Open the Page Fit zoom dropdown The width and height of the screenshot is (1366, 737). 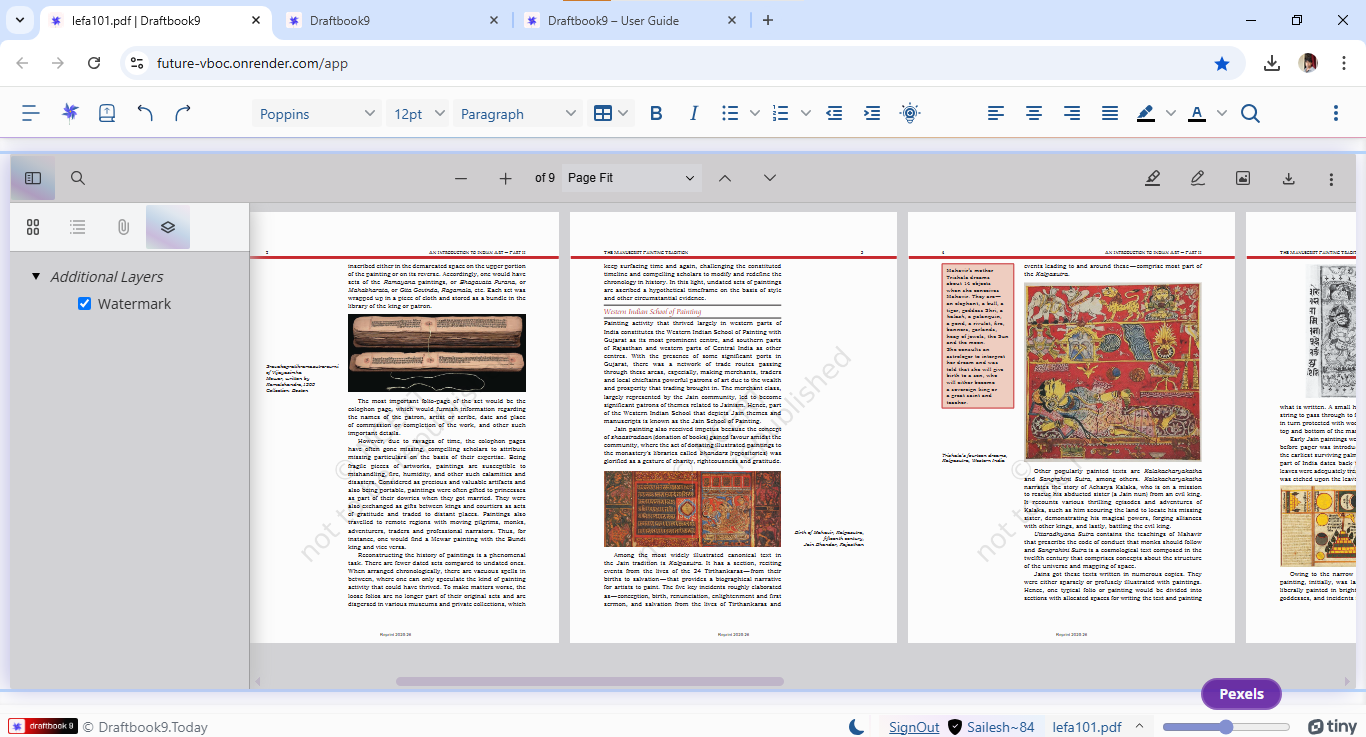(x=630, y=177)
